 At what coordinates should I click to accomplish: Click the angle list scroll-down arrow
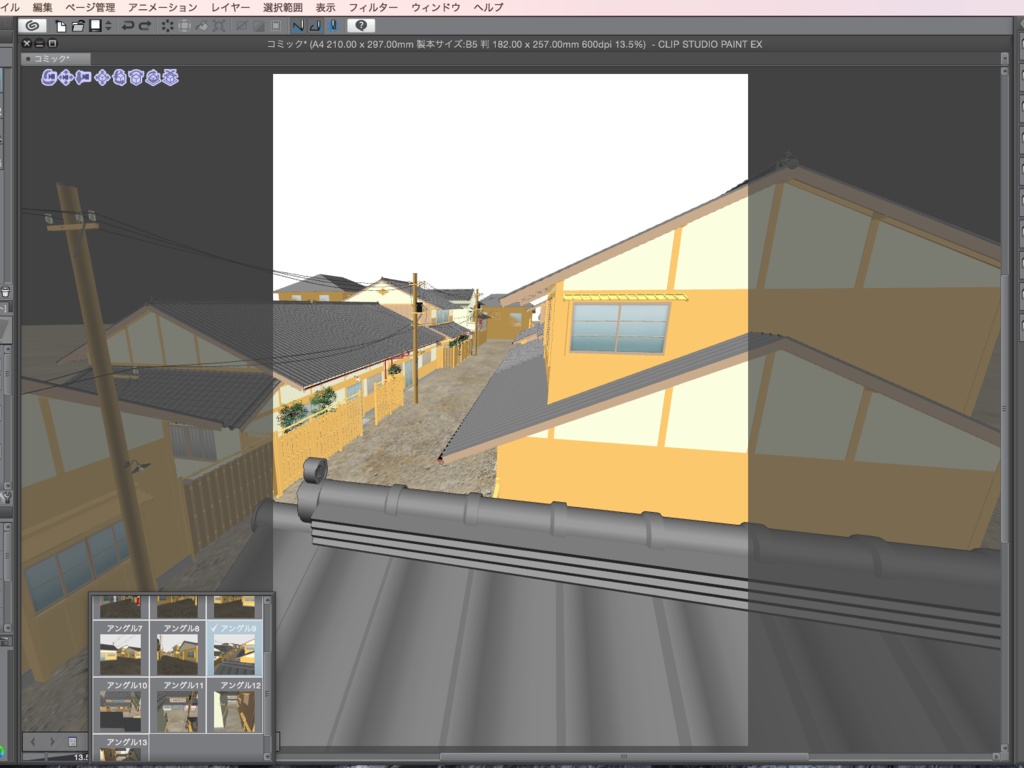[x=267, y=757]
